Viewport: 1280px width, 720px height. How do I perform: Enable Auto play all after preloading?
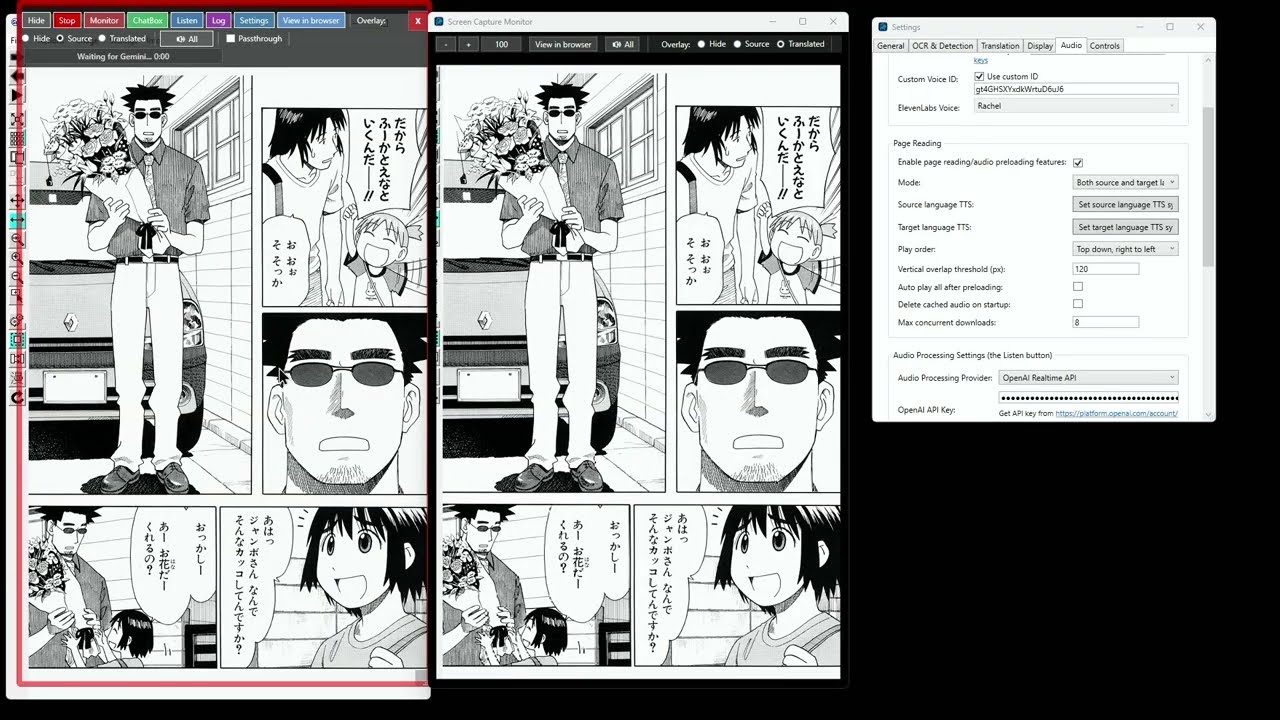1078,287
